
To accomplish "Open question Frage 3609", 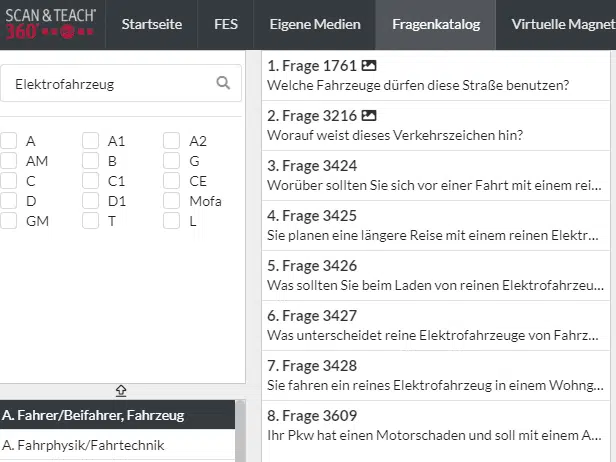I will 436,425.
